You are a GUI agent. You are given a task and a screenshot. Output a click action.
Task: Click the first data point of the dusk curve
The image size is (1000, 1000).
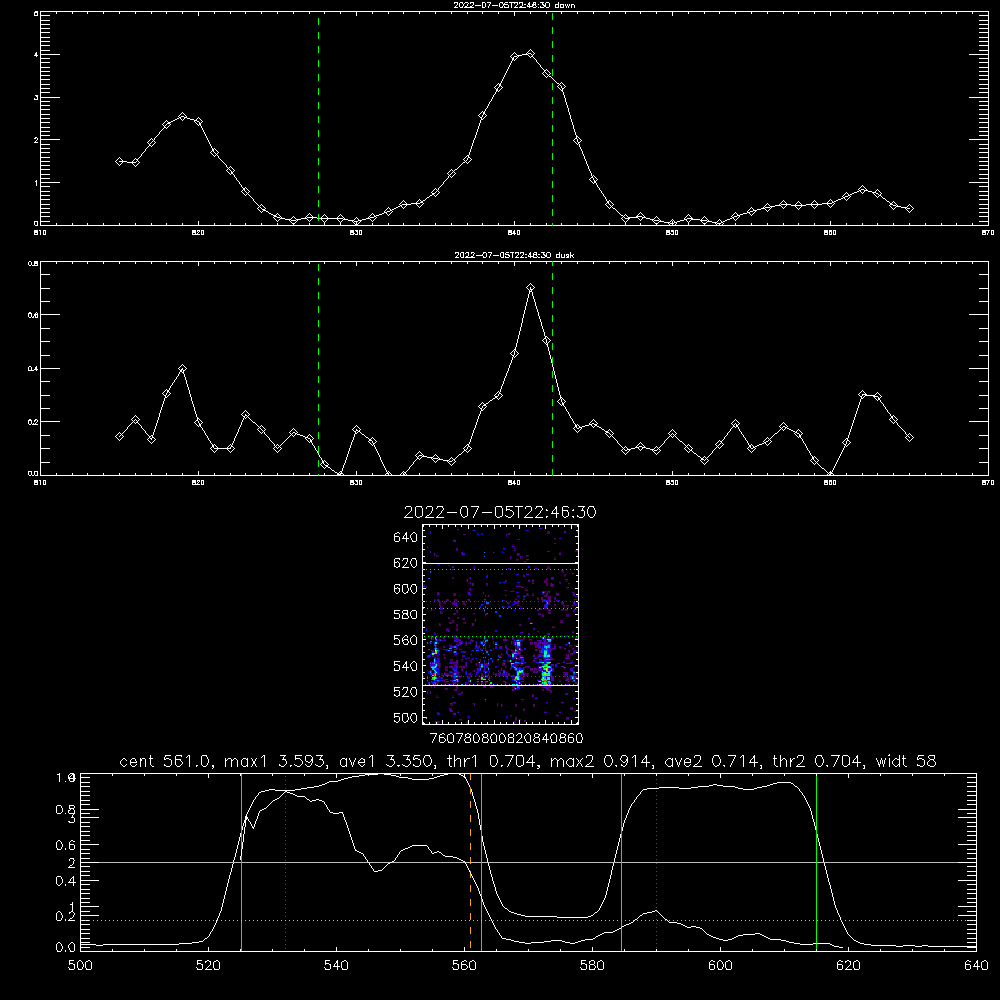pos(119,436)
